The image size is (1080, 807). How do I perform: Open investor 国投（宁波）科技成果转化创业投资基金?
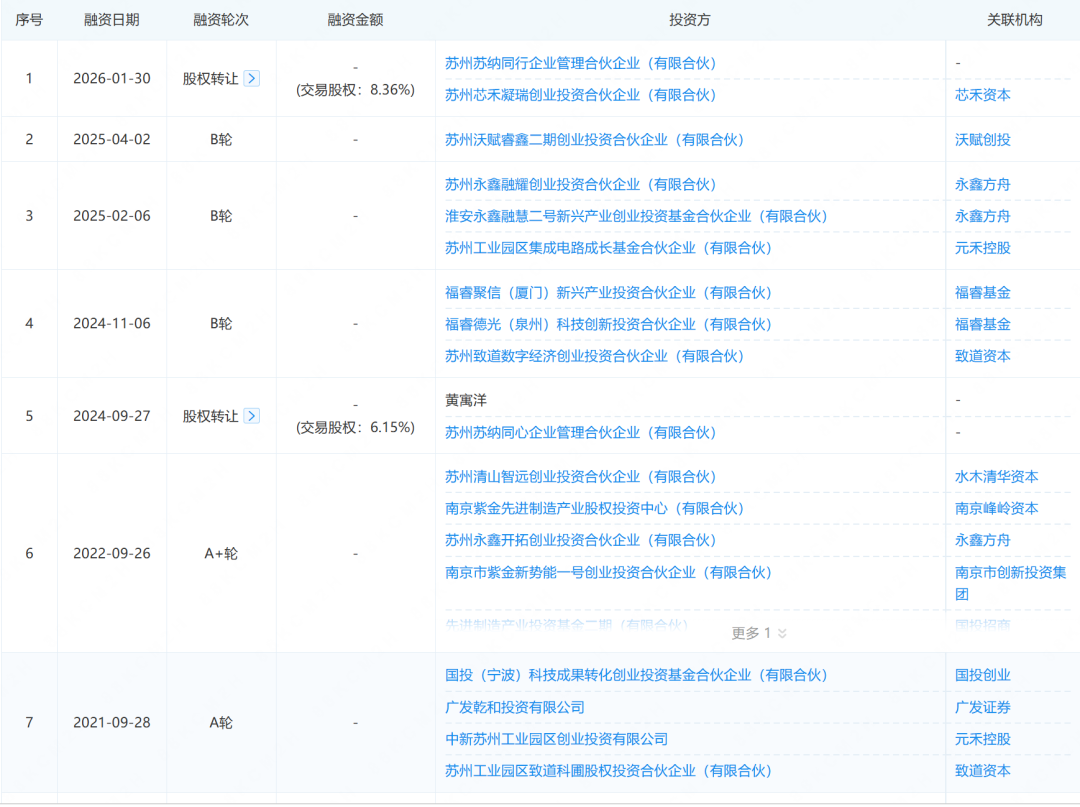tap(636, 675)
